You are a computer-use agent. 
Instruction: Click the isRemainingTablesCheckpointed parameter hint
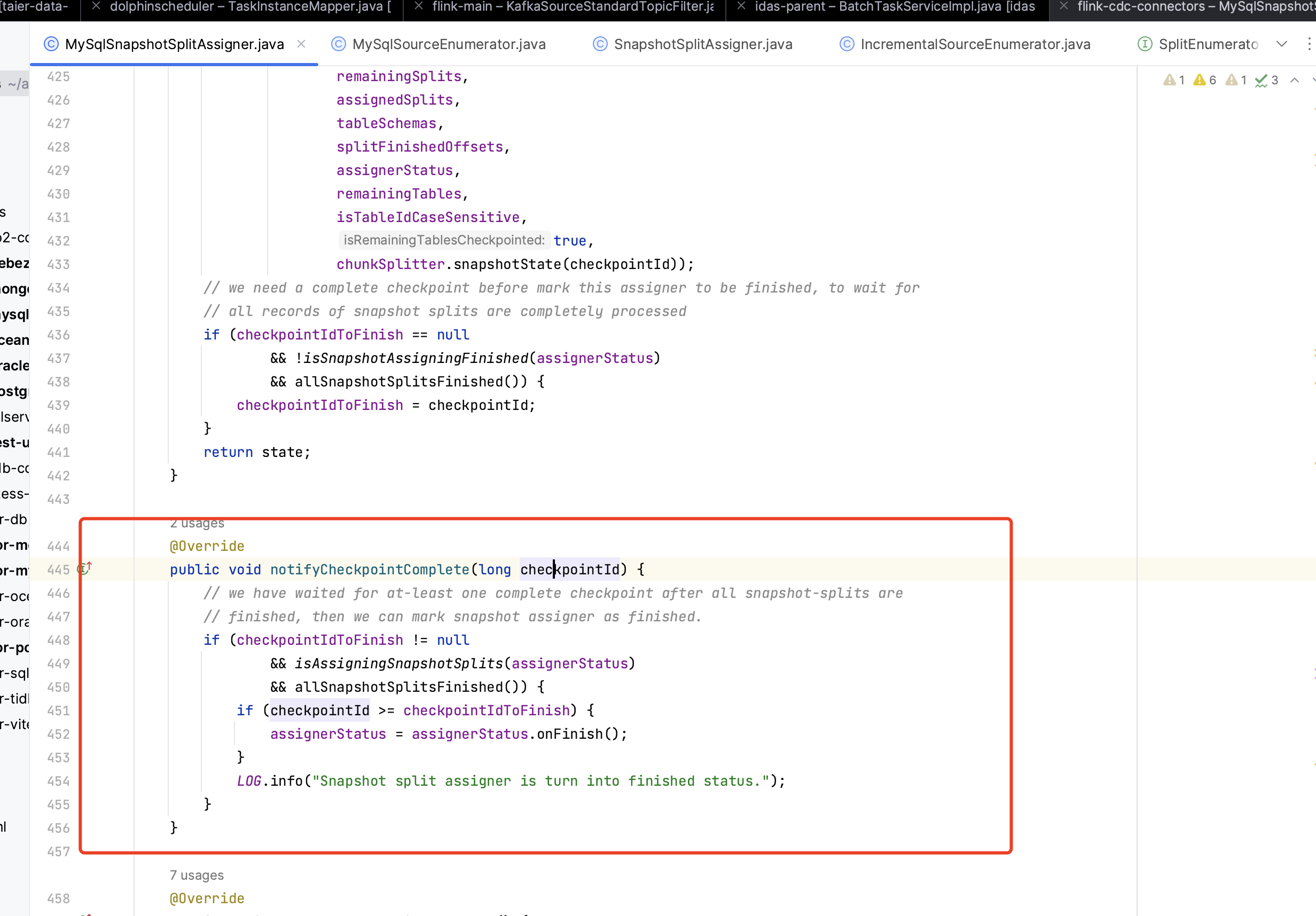(x=444, y=240)
